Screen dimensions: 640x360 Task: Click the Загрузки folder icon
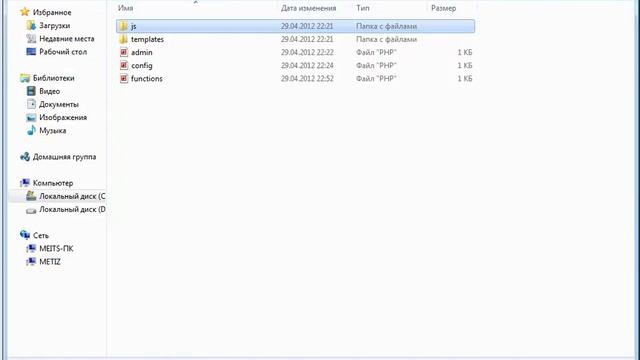31,25
